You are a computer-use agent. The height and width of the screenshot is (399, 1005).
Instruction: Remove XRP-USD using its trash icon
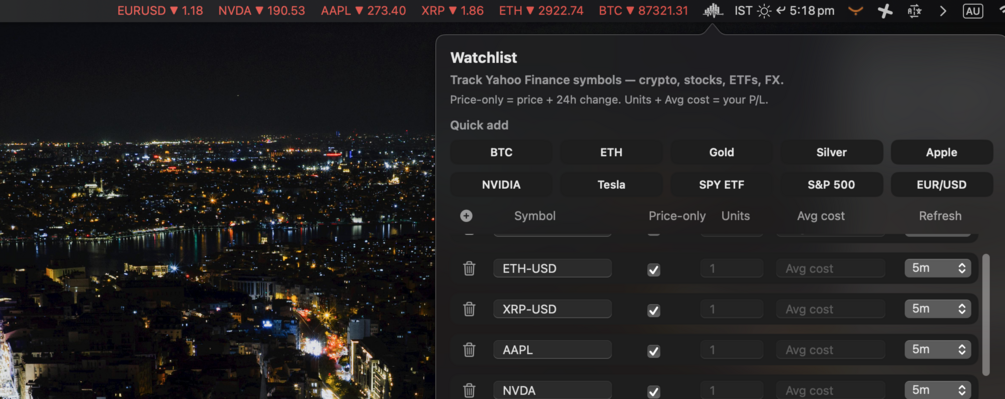point(469,309)
